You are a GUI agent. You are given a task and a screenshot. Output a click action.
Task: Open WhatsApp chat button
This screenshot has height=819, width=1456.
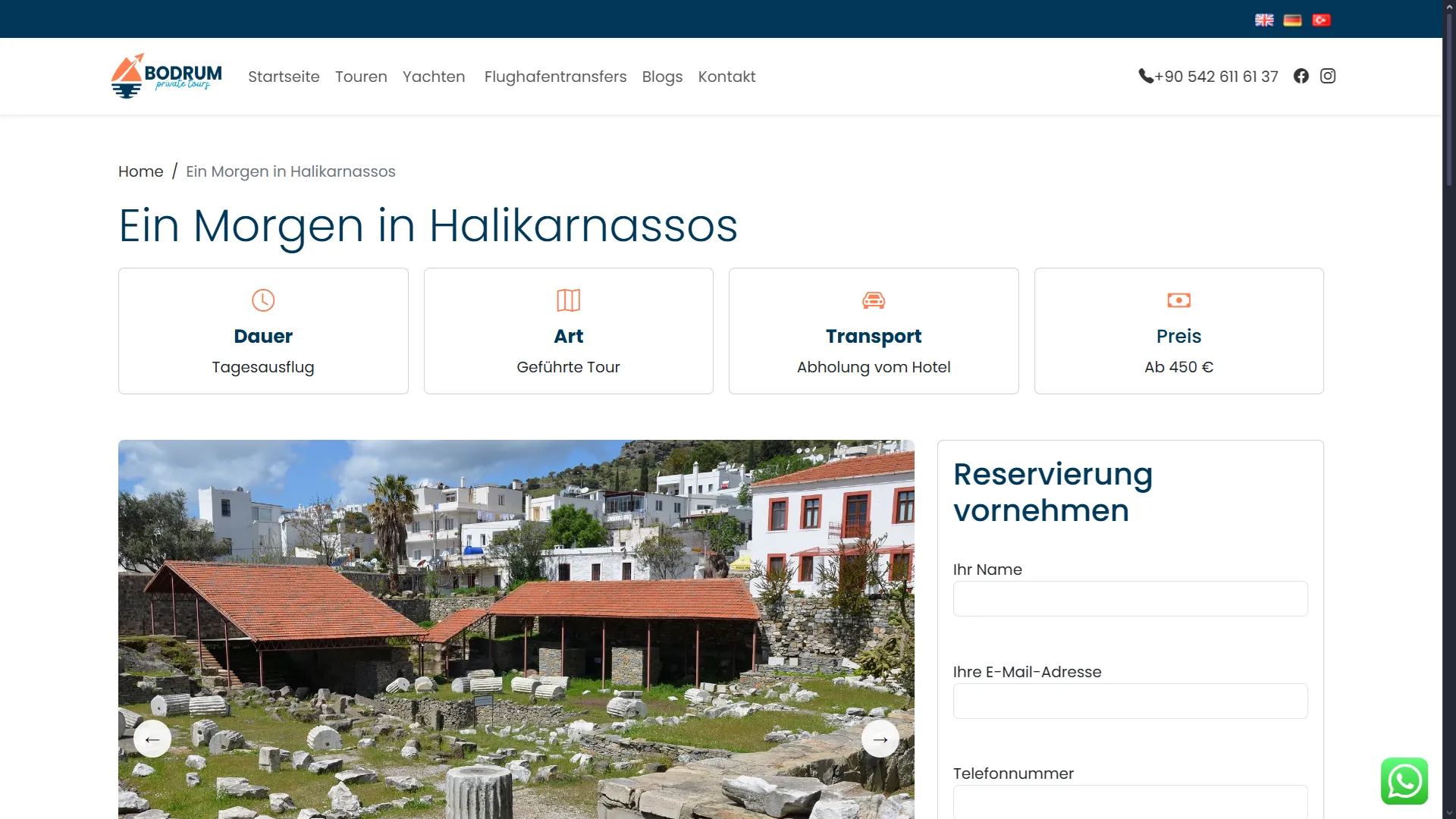click(1404, 781)
